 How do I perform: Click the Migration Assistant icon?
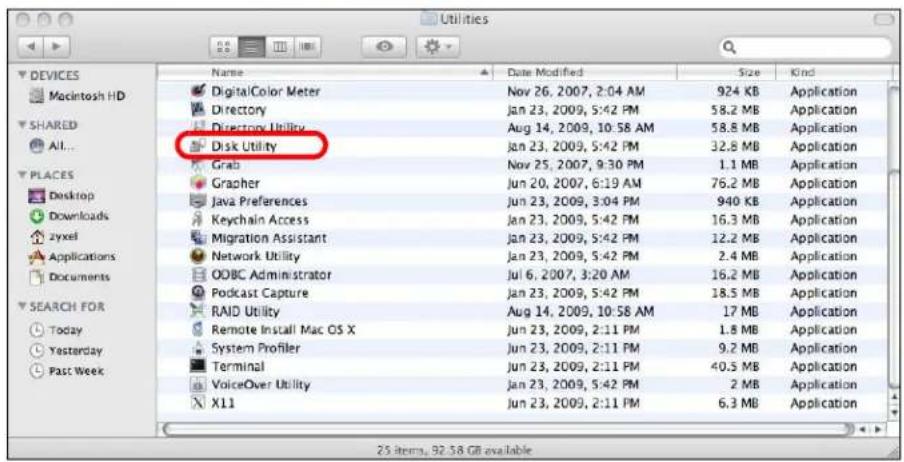pyautogui.click(x=198, y=238)
